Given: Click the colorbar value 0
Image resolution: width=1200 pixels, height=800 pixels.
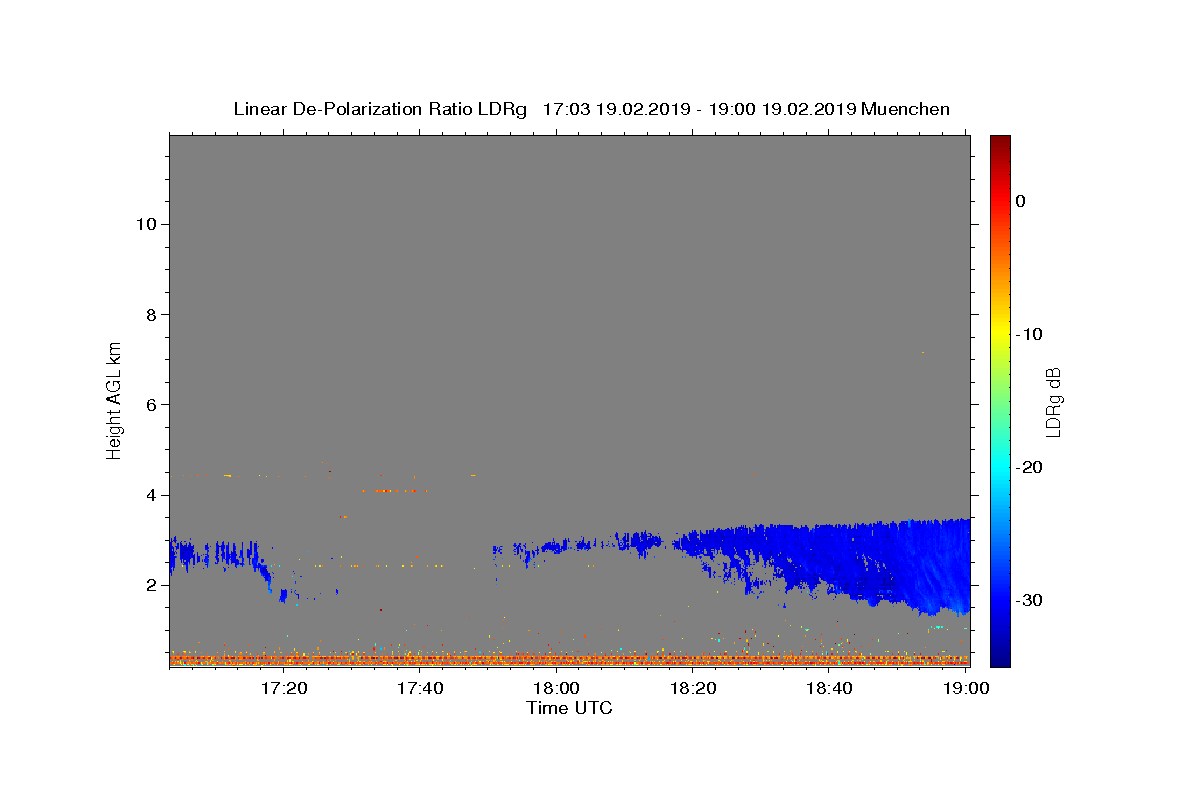Looking at the screenshot, I should pos(1020,201).
